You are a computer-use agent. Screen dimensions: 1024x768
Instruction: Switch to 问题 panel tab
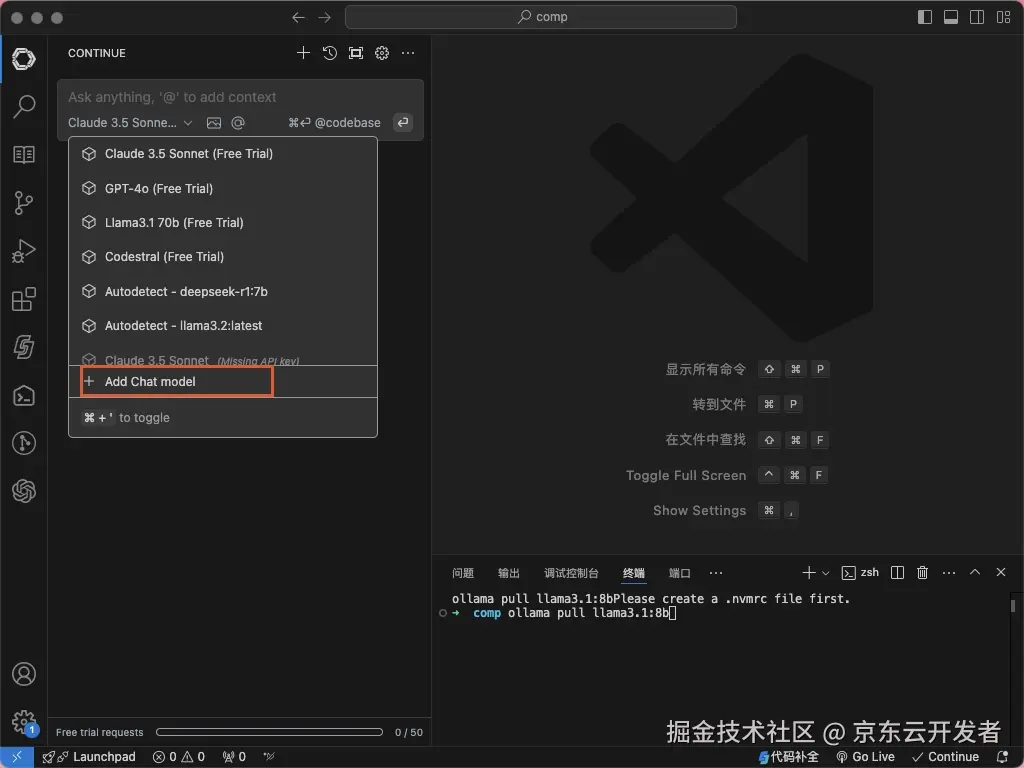point(463,573)
